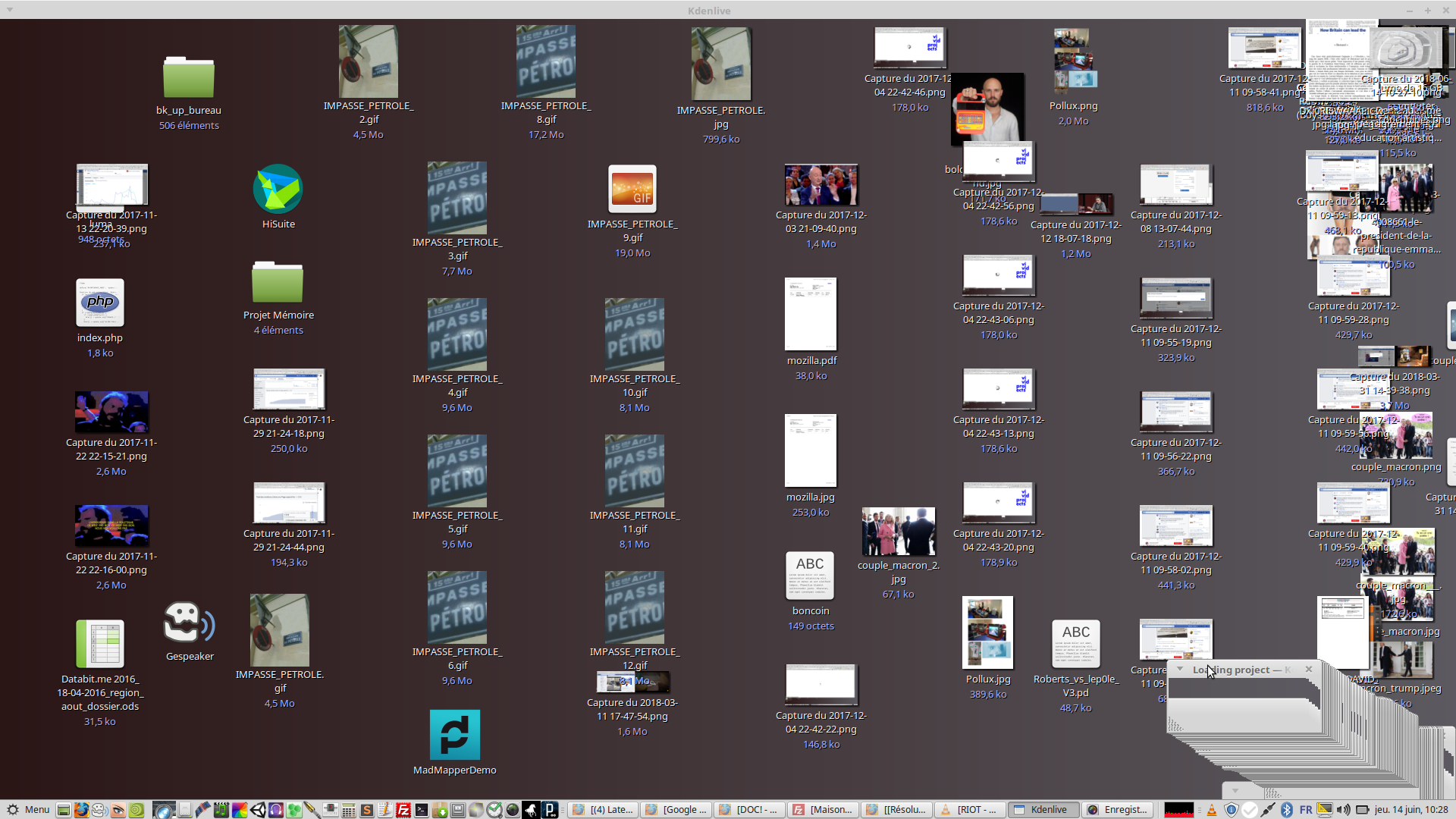Switch the FR keyboard layout indicator

click(1306, 810)
